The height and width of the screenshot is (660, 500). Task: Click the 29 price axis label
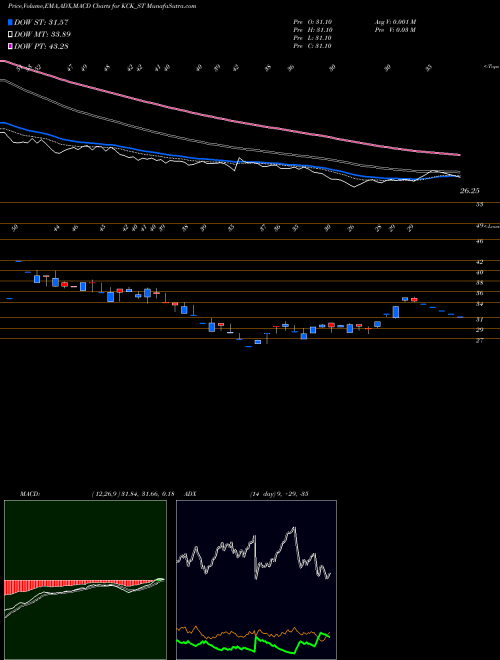[479, 330]
